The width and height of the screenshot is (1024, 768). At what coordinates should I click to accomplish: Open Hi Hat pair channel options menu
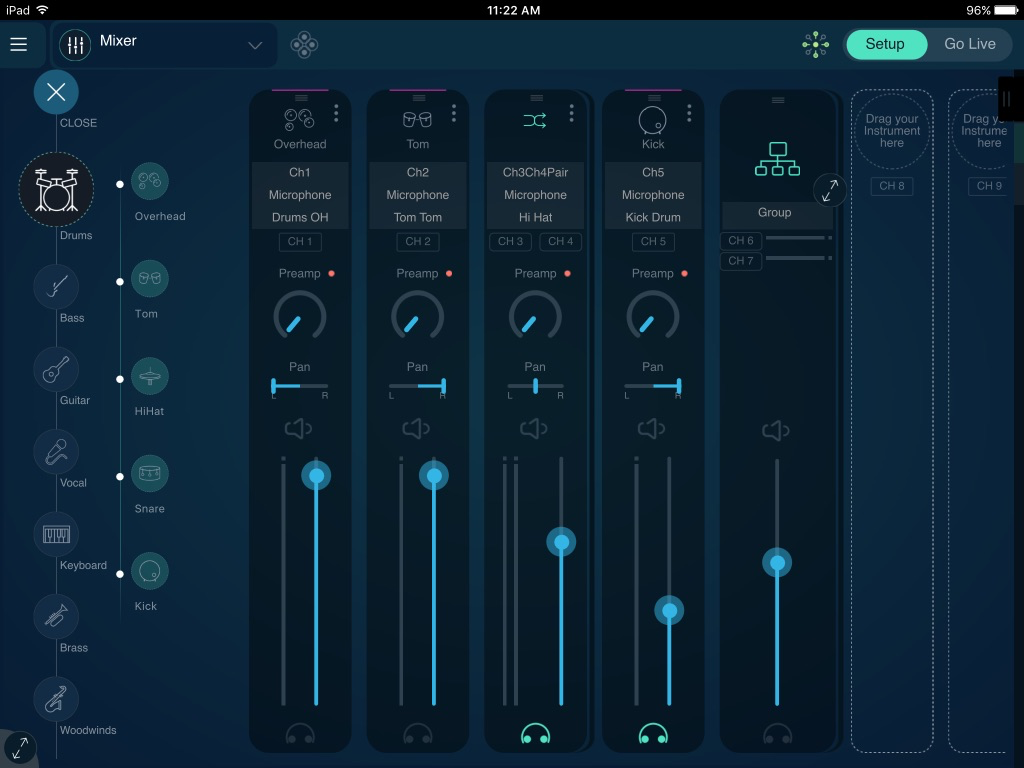pyautogui.click(x=571, y=114)
